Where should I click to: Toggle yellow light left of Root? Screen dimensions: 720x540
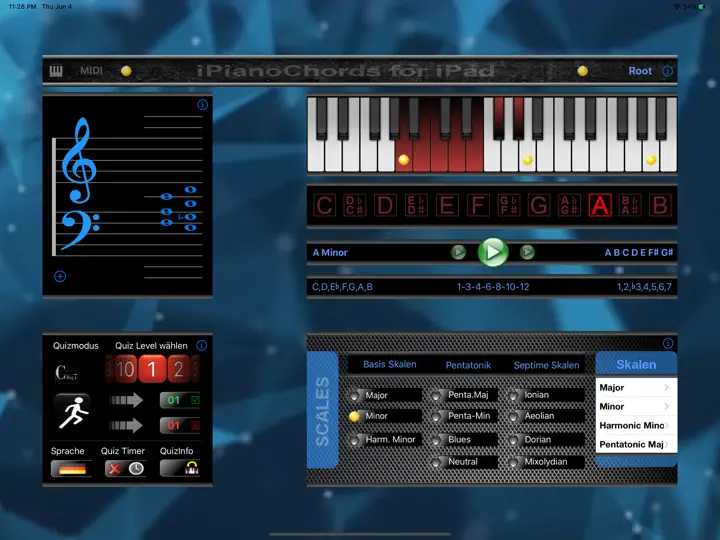(x=582, y=71)
